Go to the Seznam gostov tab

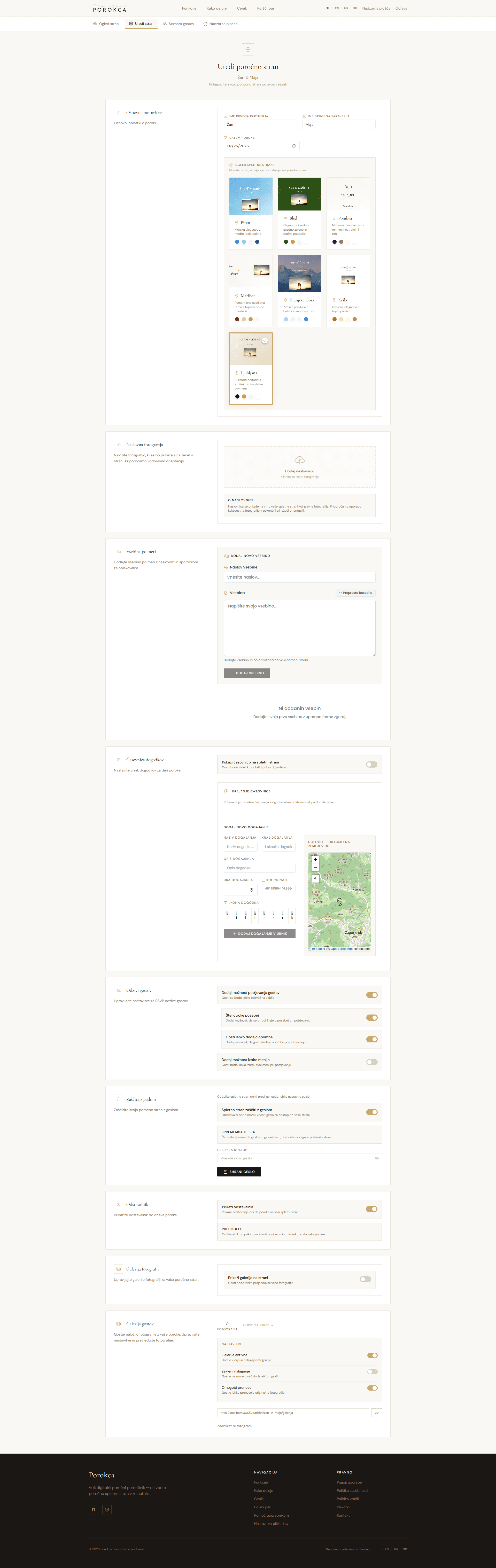[178, 24]
